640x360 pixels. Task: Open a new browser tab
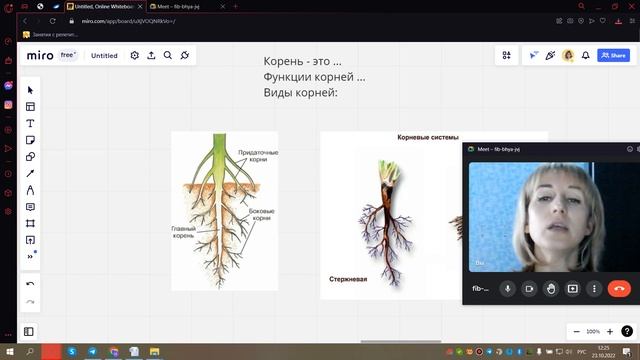pyautogui.click(x=235, y=7)
